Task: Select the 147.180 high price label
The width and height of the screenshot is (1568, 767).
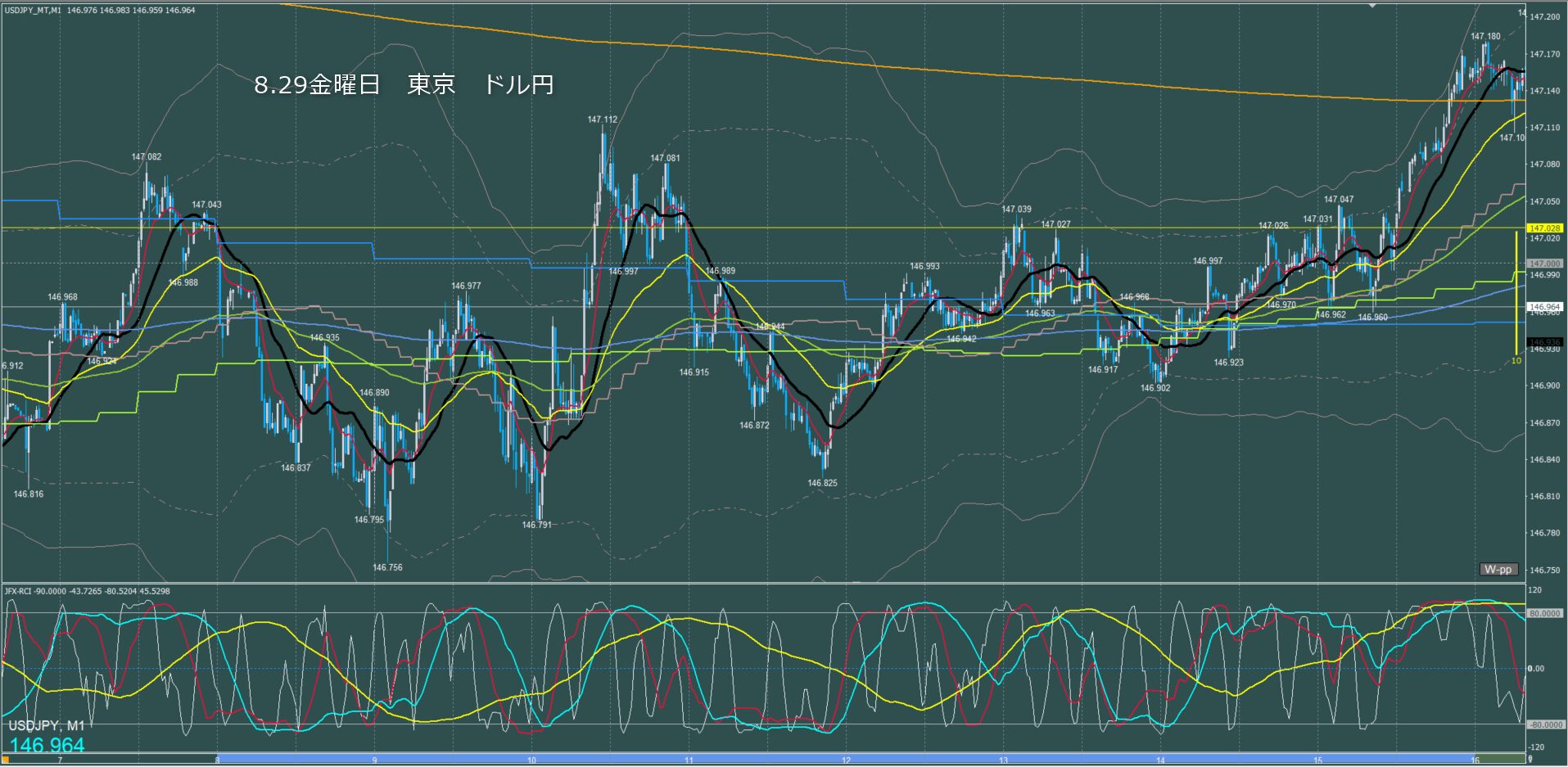Action: (1485, 37)
